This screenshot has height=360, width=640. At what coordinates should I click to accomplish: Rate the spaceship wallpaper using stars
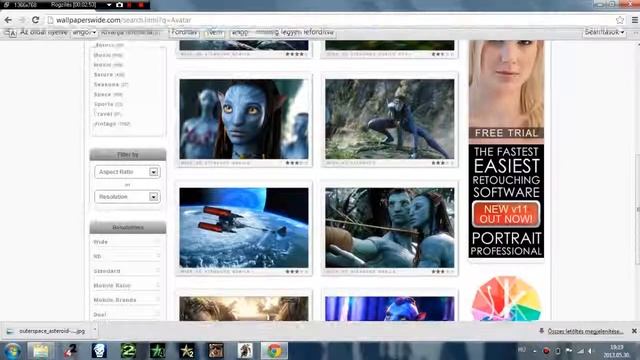click(x=297, y=271)
